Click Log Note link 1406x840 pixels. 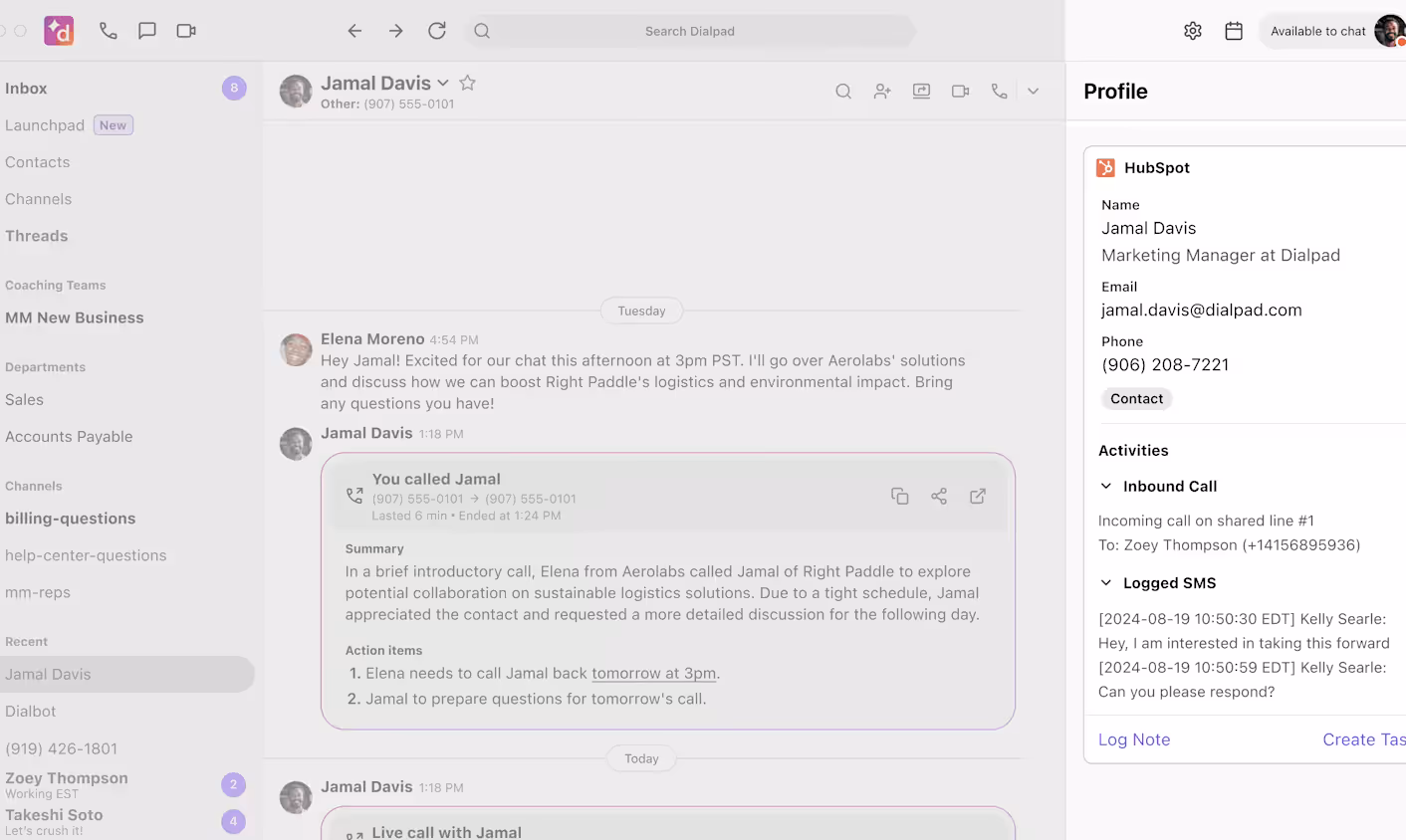[x=1134, y=739]
